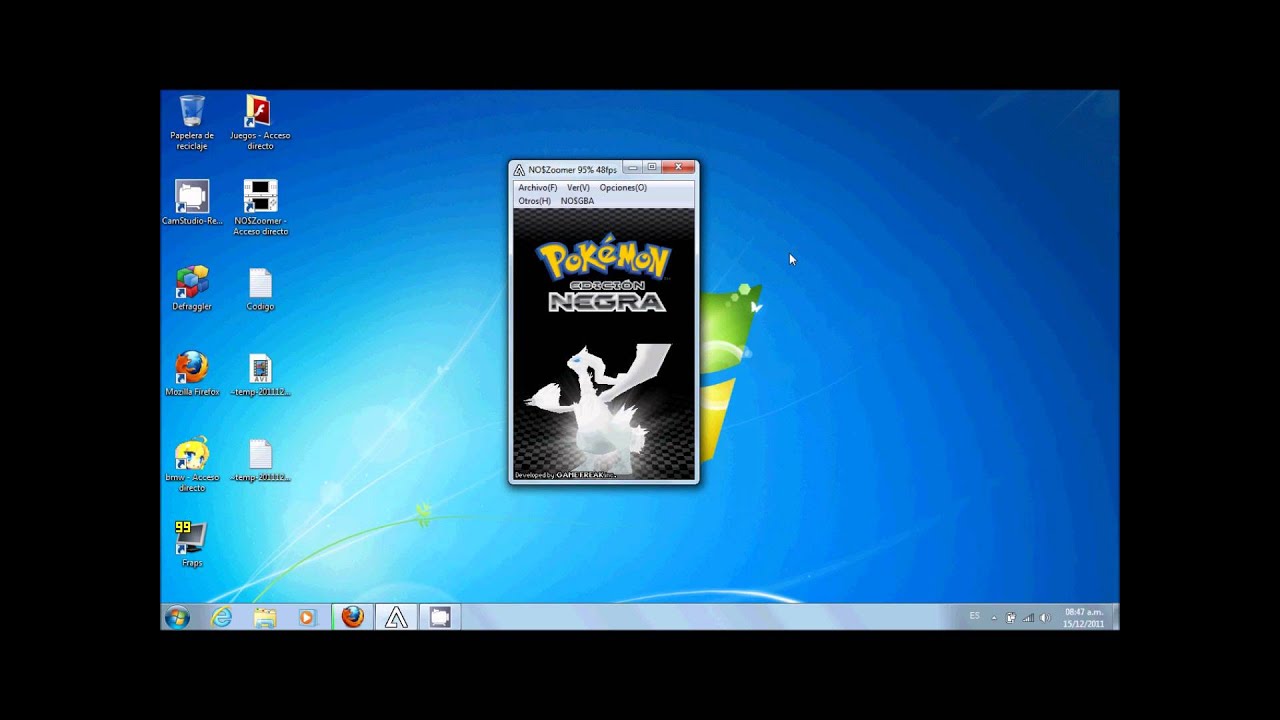Minimize the NO$Zoomer window
The width and height of the screenshot is (1280, 720).
(633, 167)
